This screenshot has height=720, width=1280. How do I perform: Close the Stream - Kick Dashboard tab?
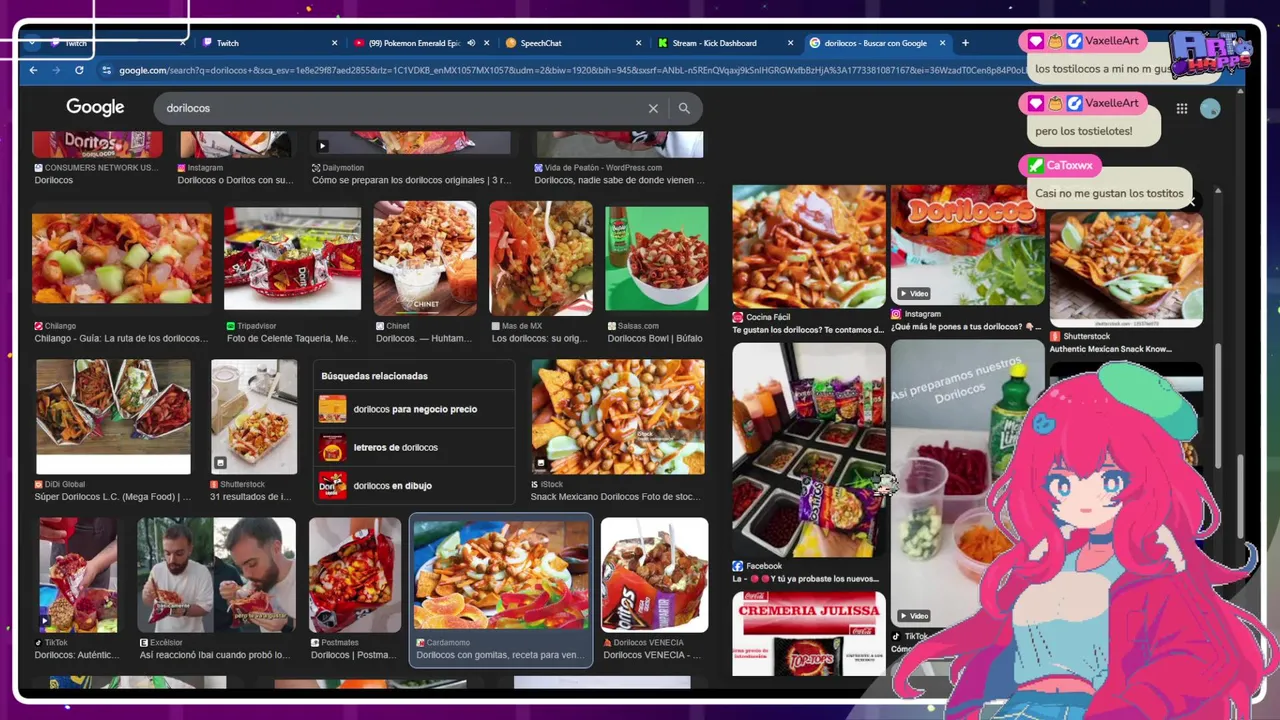(790, 43)
